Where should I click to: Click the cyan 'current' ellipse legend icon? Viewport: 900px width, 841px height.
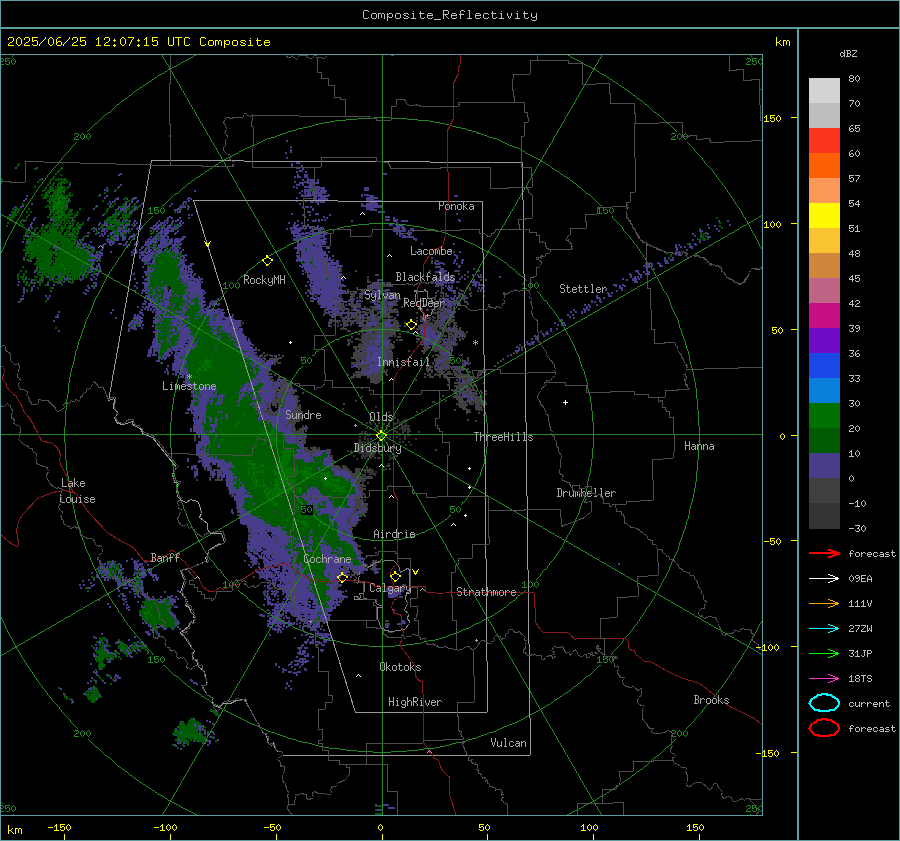(x=824, y=703)
